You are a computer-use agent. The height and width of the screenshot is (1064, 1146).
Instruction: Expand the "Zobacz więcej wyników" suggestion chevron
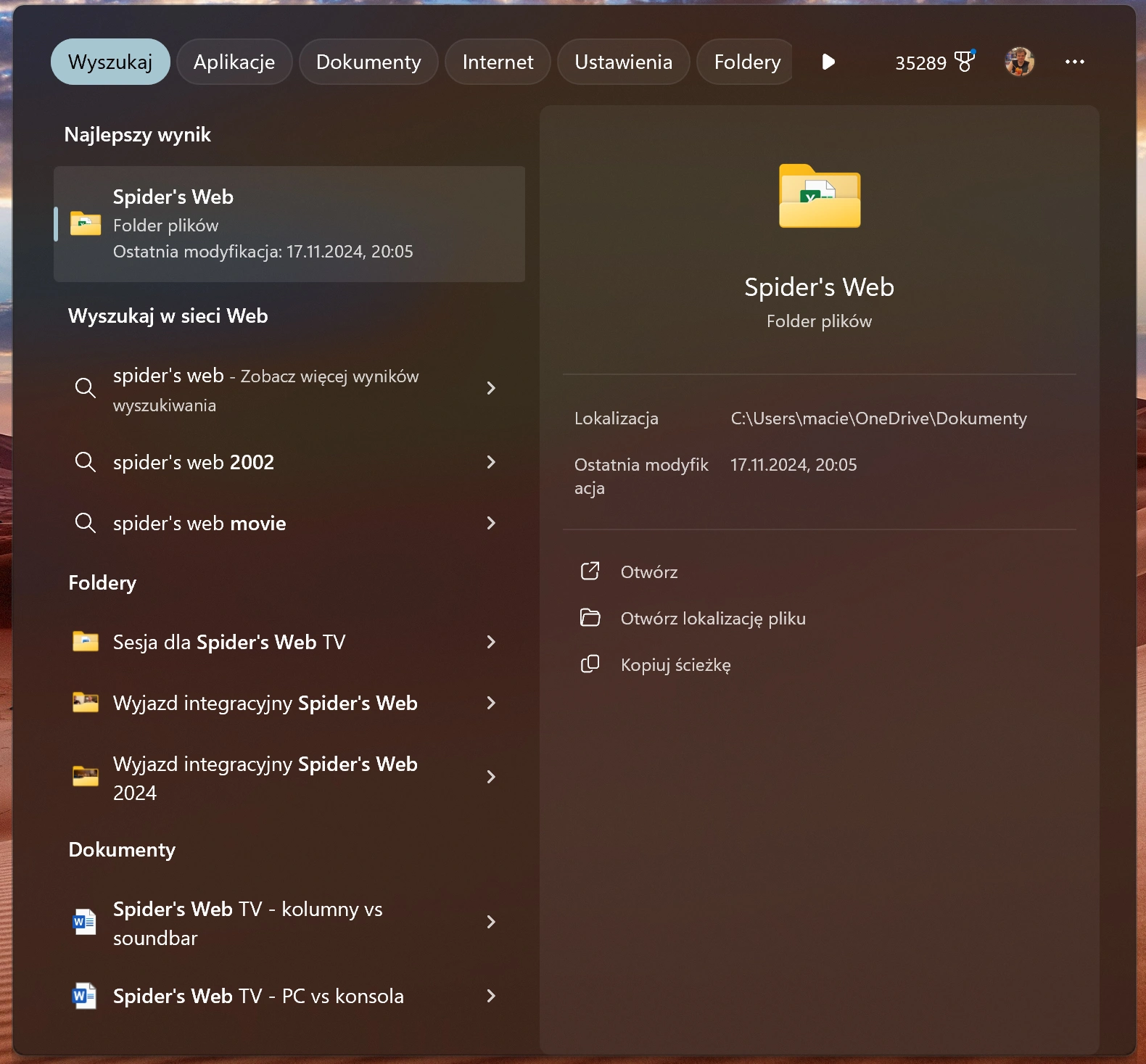(491, 388)
